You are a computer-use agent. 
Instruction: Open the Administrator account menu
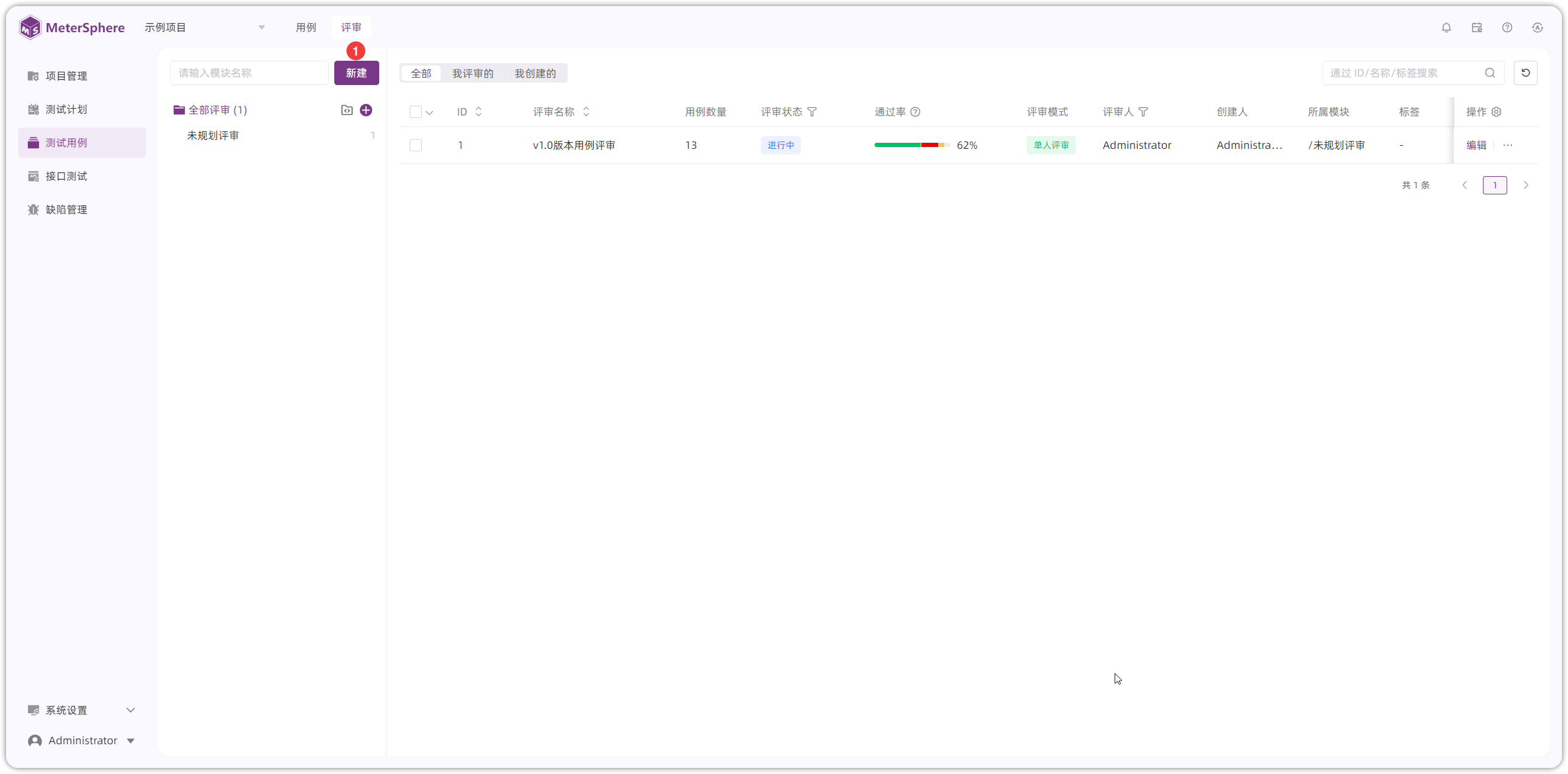pos(82,741)
